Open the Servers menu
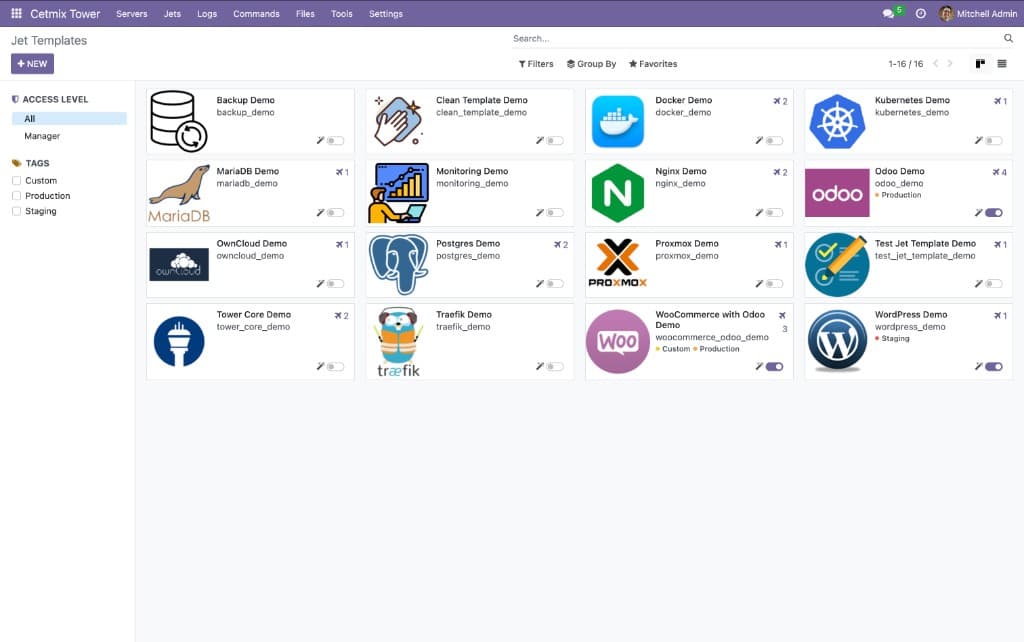1024x642 pixels. coord(131,14)
